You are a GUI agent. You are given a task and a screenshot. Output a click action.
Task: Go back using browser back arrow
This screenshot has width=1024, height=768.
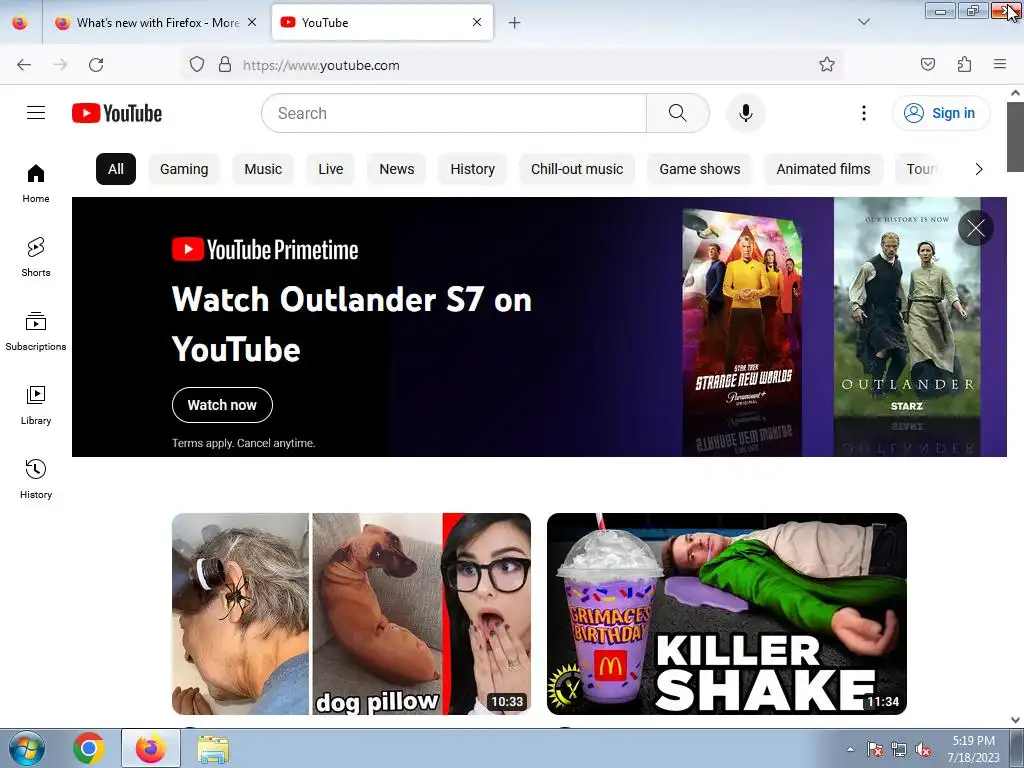point(24,65)
